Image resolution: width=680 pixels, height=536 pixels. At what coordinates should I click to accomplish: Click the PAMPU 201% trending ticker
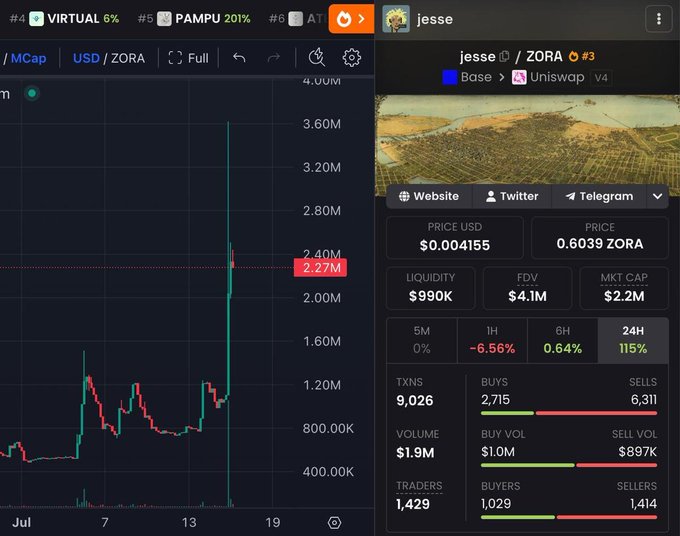coord(194,19)
